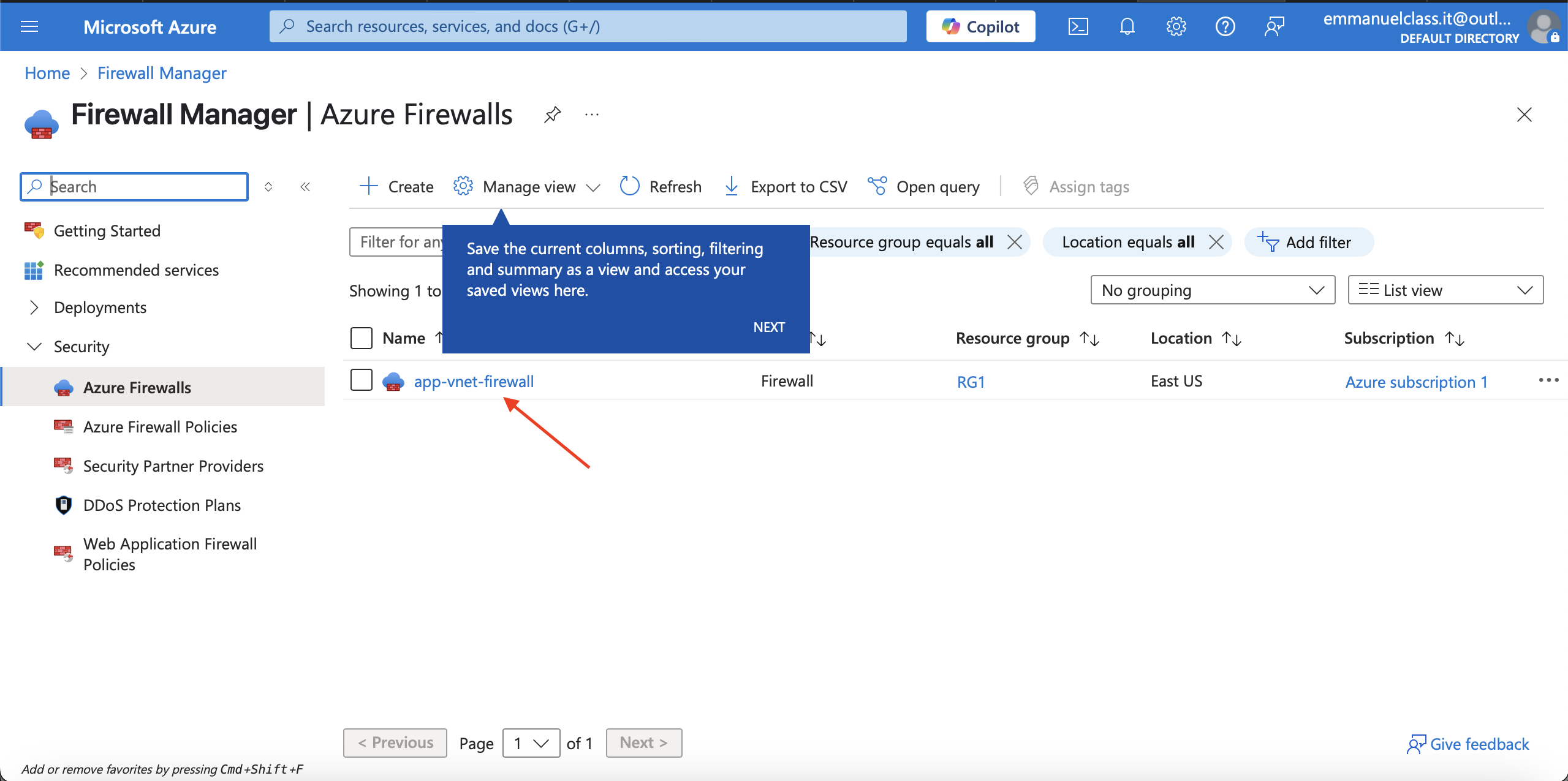Remove the Resource group filter
The width and height of the screenshot is (1568, 781).
click(1015, 243)
